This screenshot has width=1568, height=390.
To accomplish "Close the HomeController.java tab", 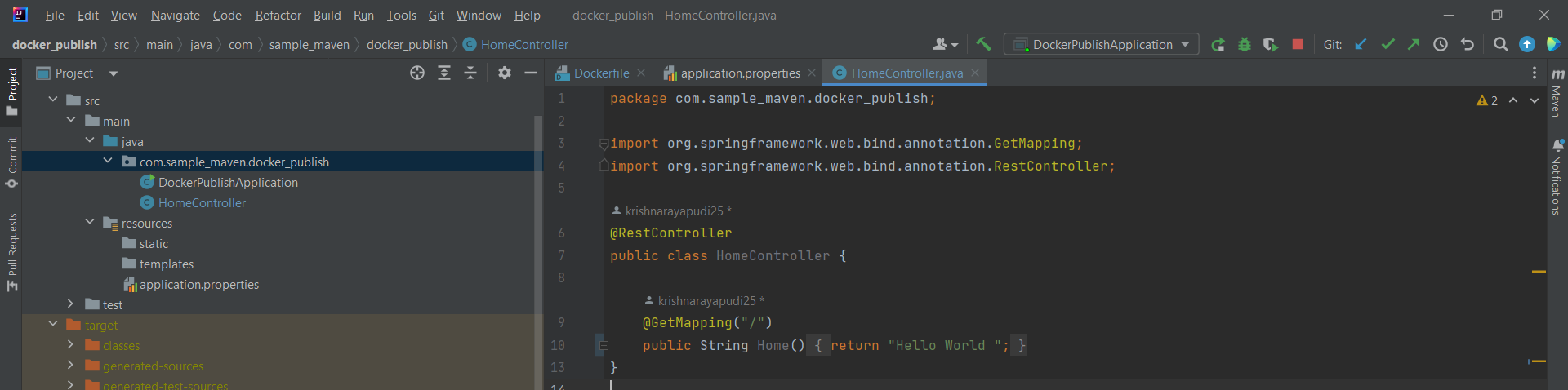I will pyautogui.click(x=975, y=73).
